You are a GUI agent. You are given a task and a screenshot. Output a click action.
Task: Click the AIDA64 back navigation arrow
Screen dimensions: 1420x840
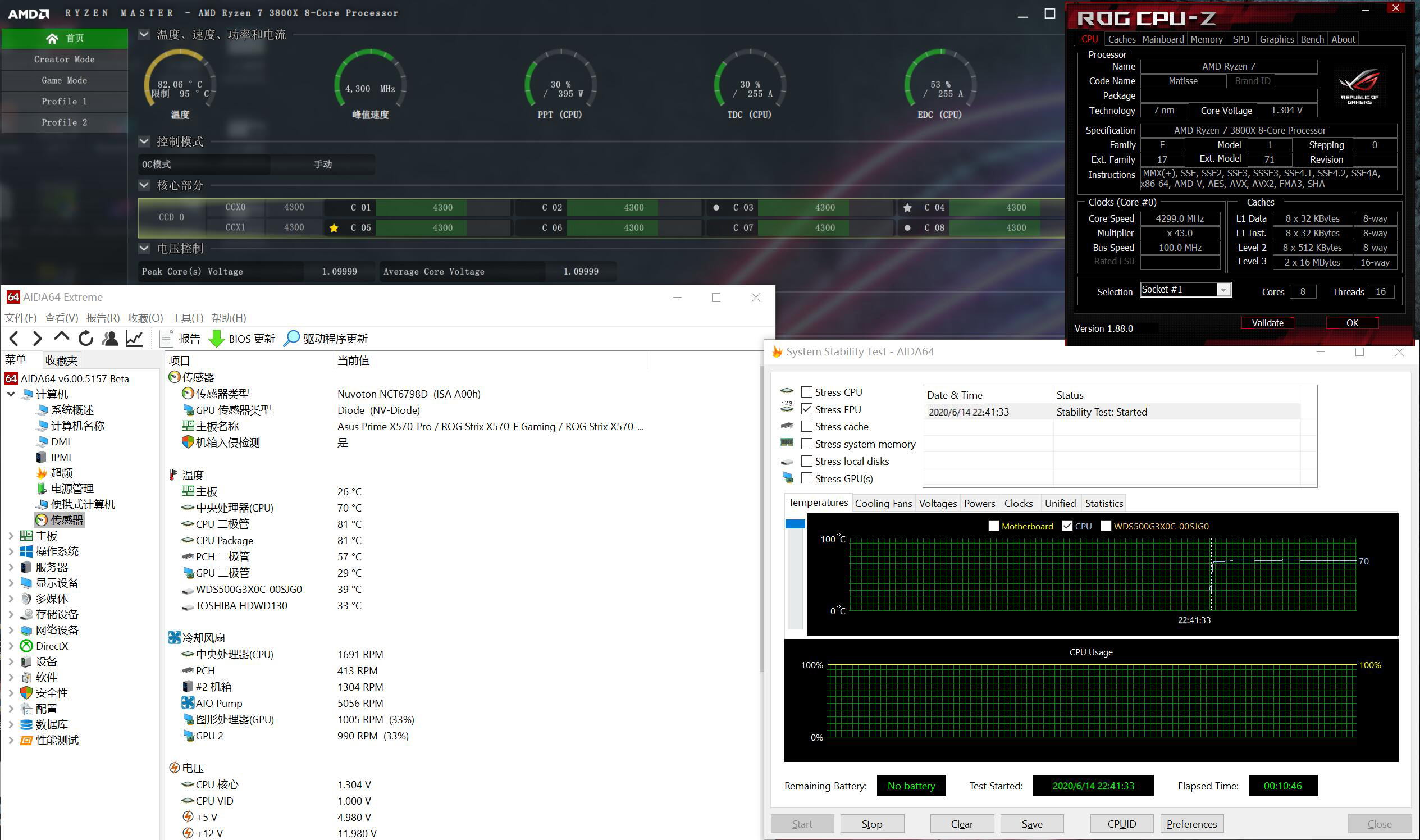(x=14, y=339)
